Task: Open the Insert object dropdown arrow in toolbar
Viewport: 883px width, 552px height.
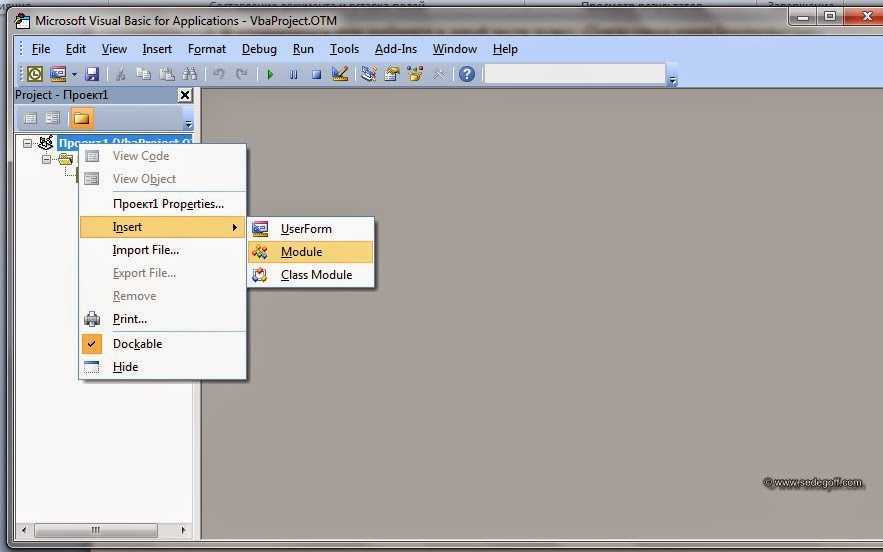Action: (74, 74)
